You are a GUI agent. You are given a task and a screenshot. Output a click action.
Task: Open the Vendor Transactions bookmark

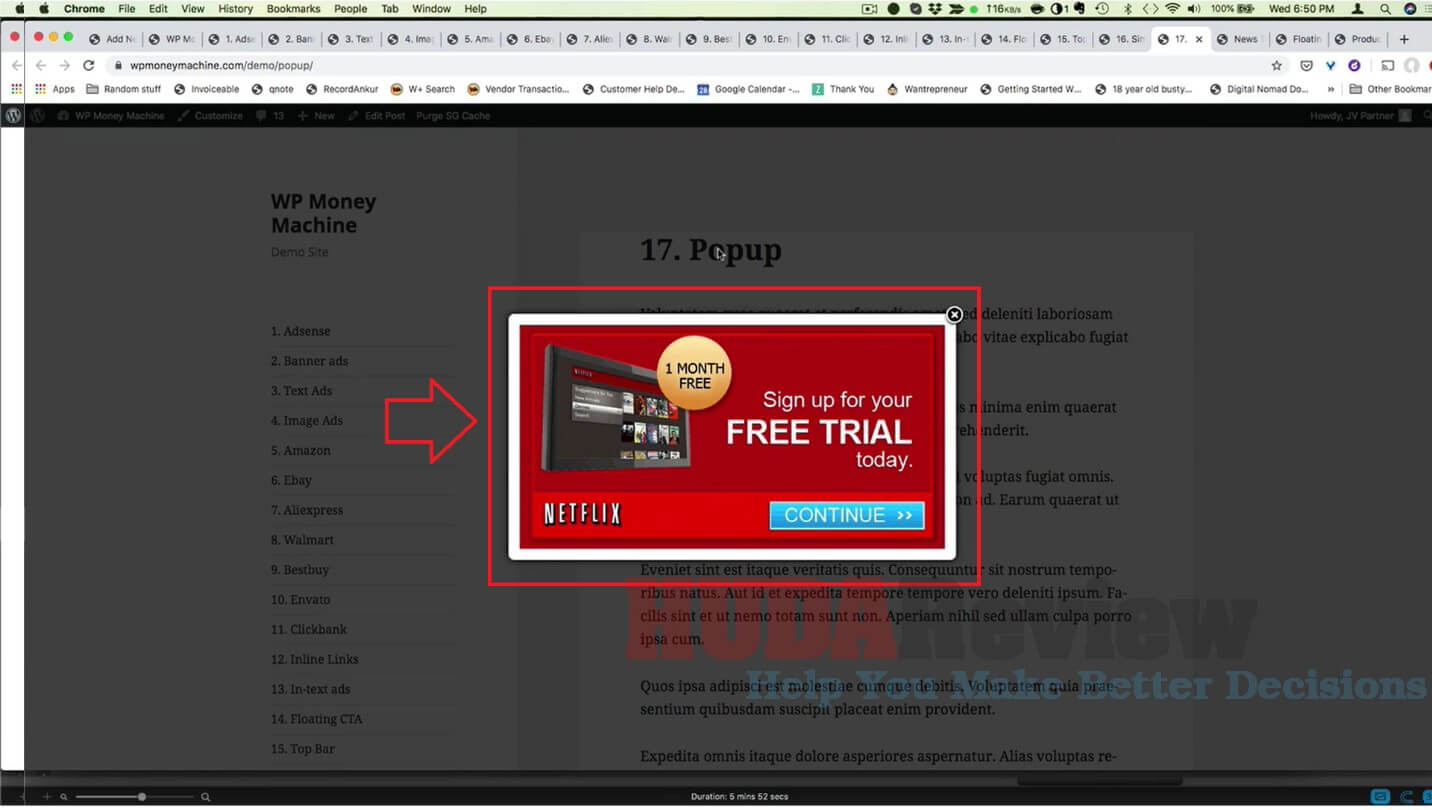click(x=518, y=89)
